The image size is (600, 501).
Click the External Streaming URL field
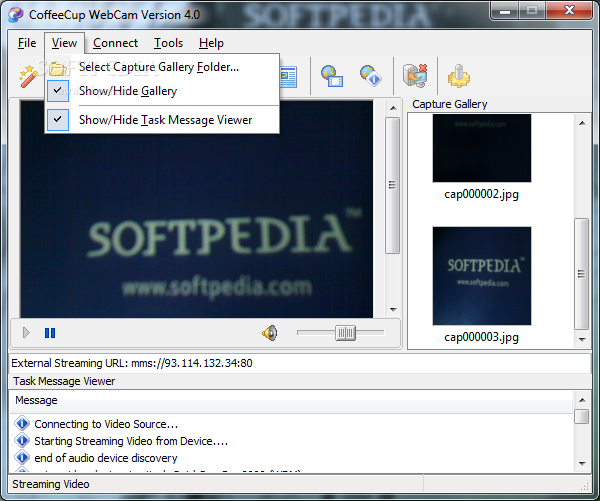click(300, 363)
